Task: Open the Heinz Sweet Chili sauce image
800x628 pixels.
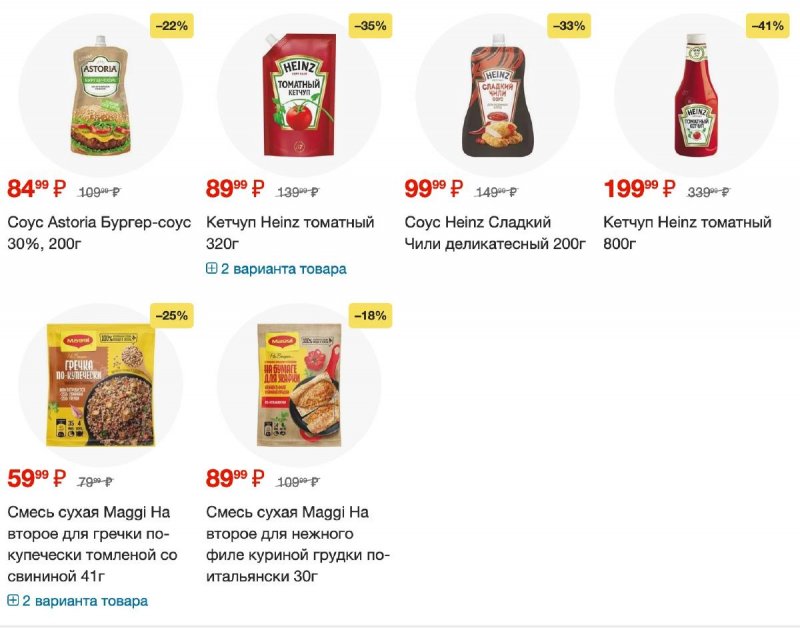Action: tap(498, 95)
